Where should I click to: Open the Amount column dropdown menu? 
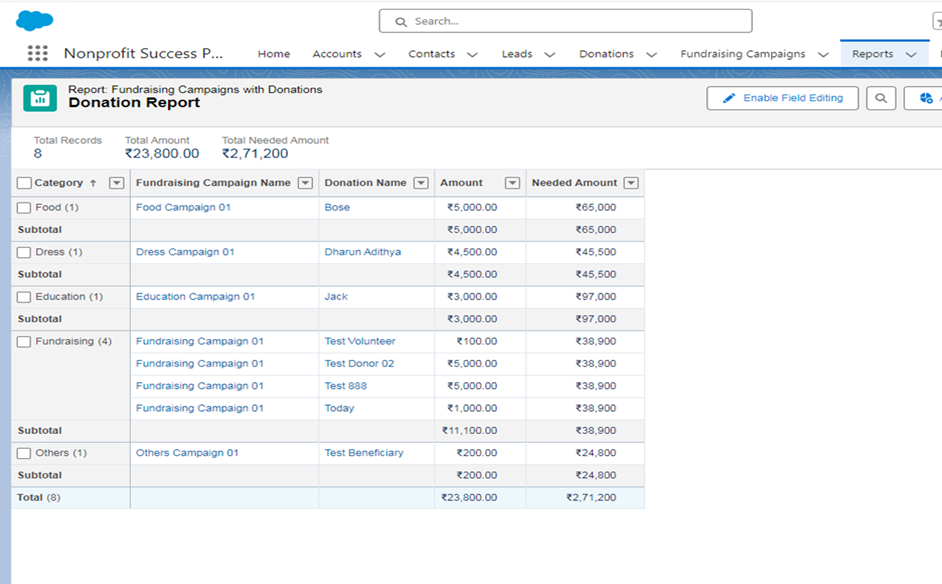point(512,183)
